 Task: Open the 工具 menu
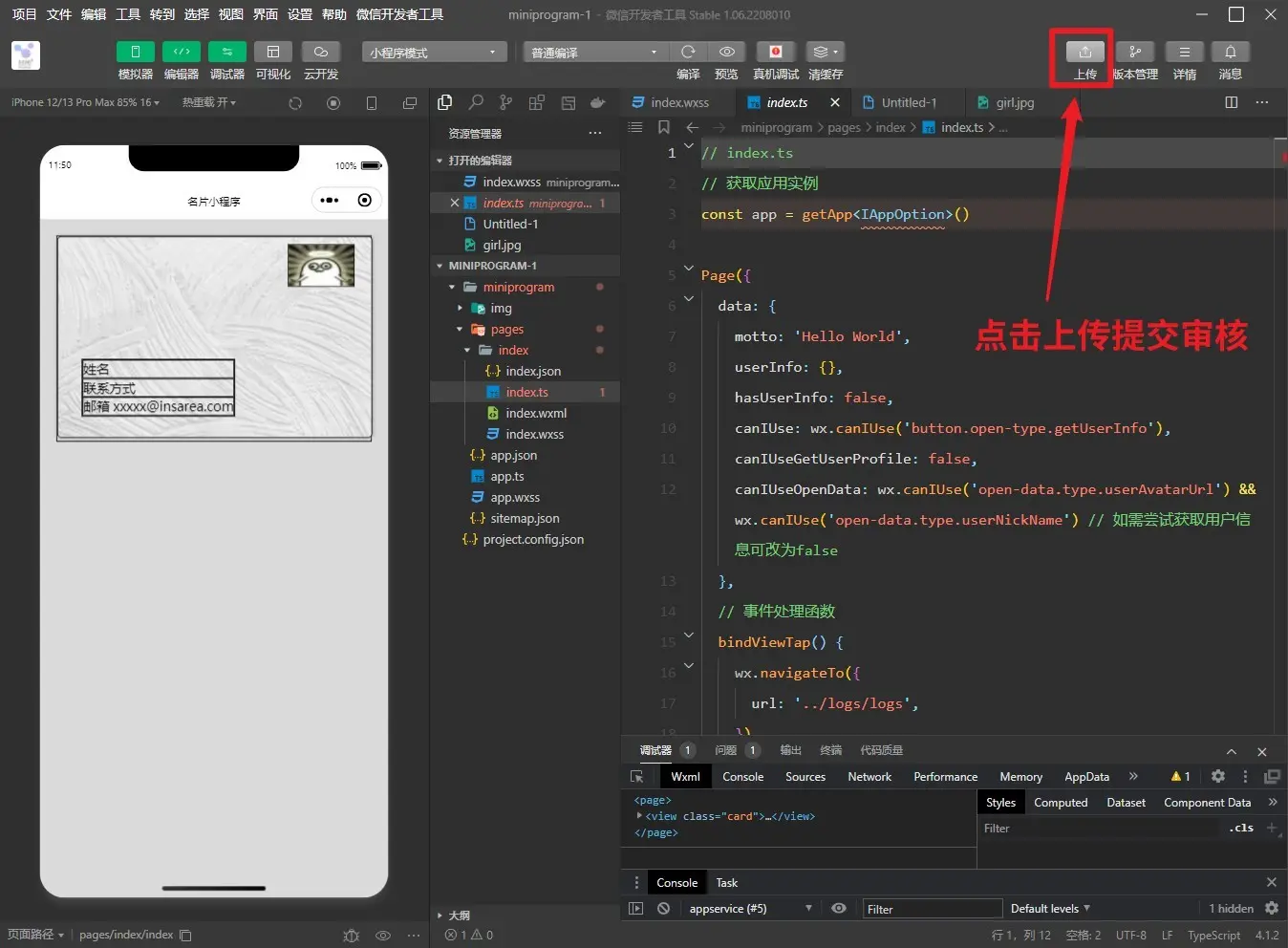pos(128,14)
